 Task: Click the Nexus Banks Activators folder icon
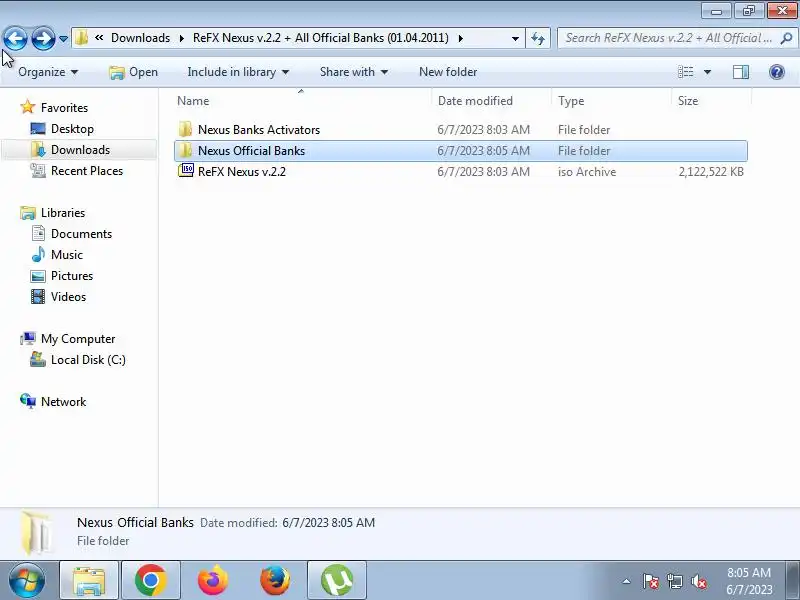[186, 129]
